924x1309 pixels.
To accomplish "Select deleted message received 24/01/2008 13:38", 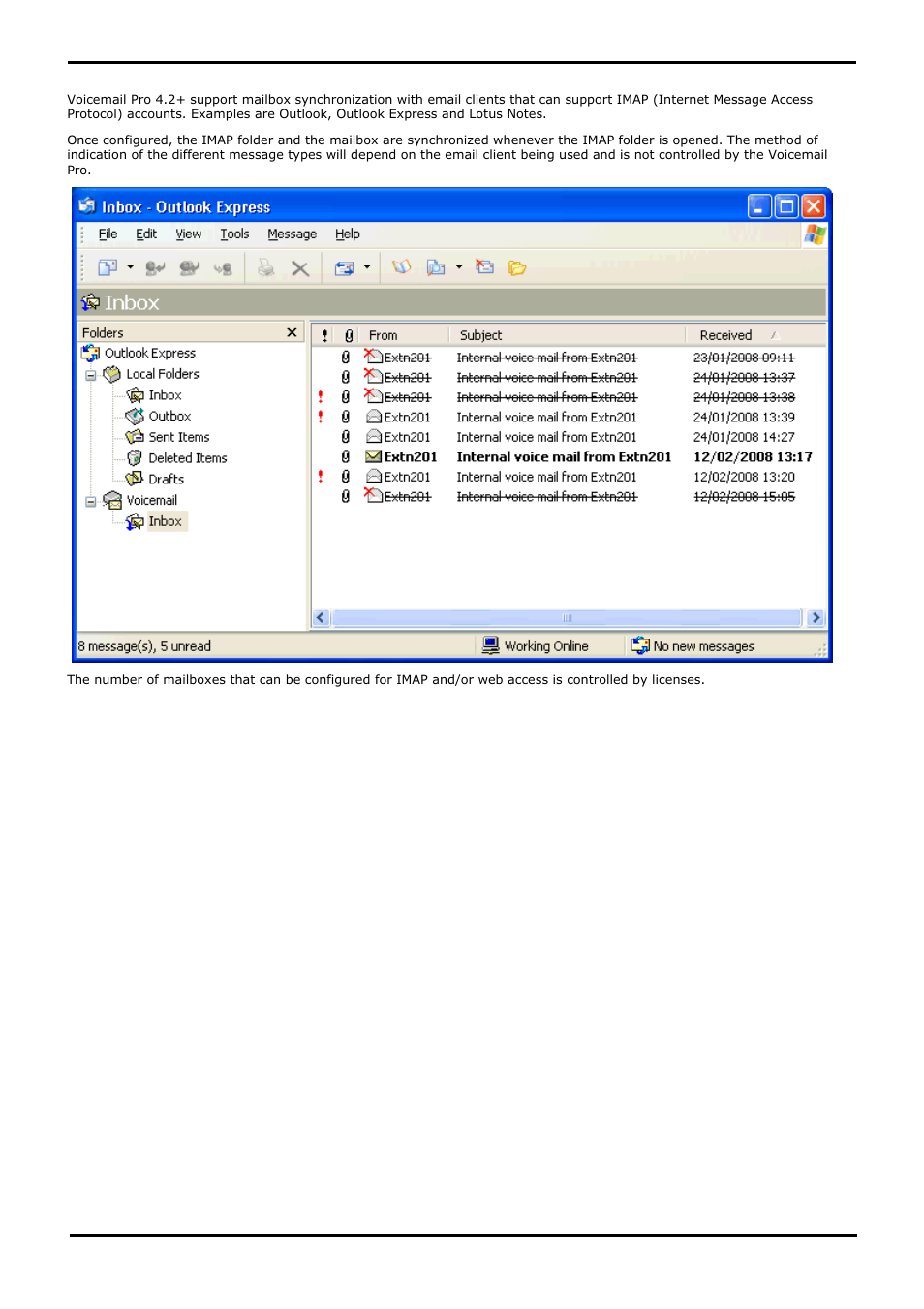I will [570, 397].
